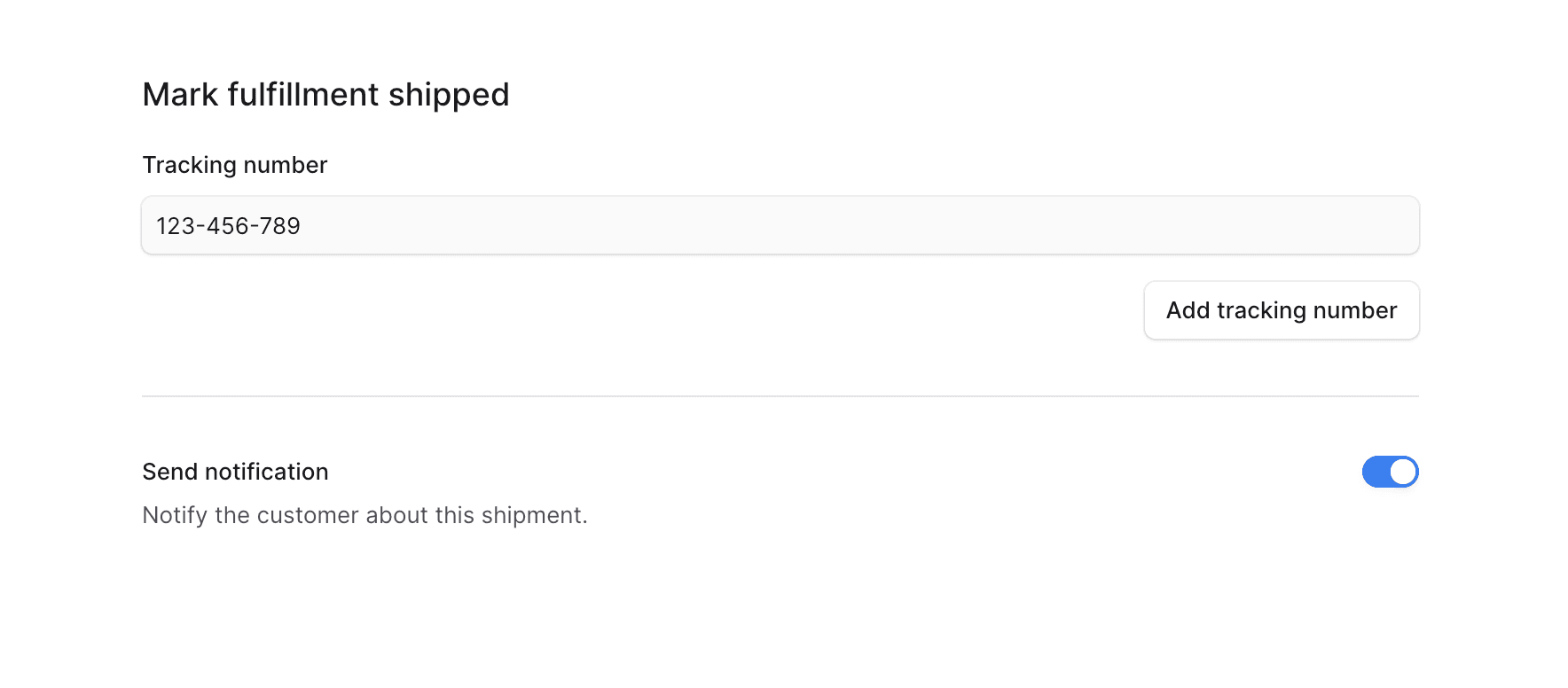Click the blue track of the notification switch

pyautogui.click(x=1375, y=472)
